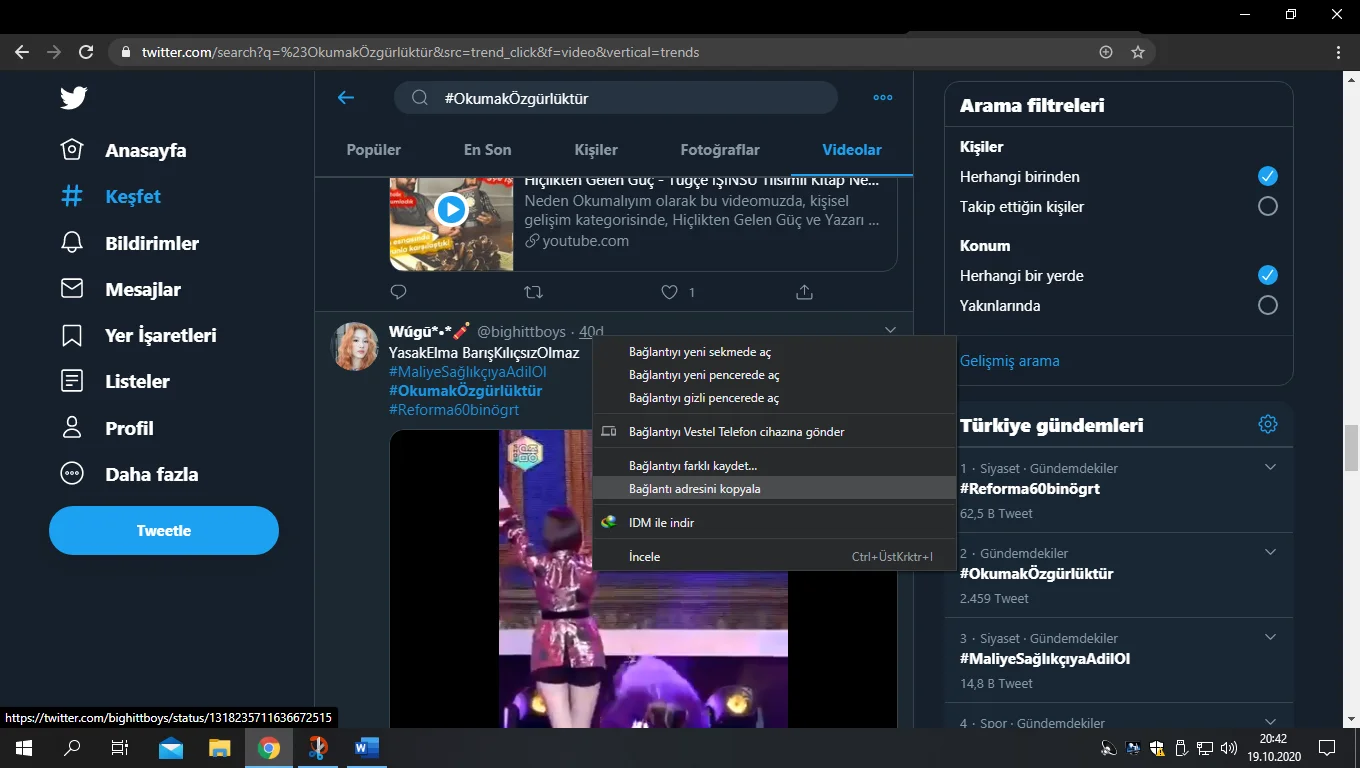Click the #OkumakÖzgürlüktür search field
Screen dimensions: 1360x768
coord(630,98)
